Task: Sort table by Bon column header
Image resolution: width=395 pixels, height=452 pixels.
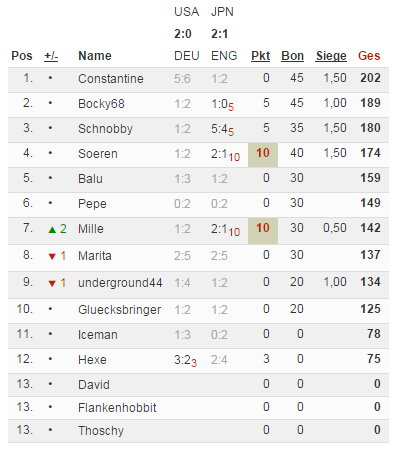Action: (x=292, y=56)
